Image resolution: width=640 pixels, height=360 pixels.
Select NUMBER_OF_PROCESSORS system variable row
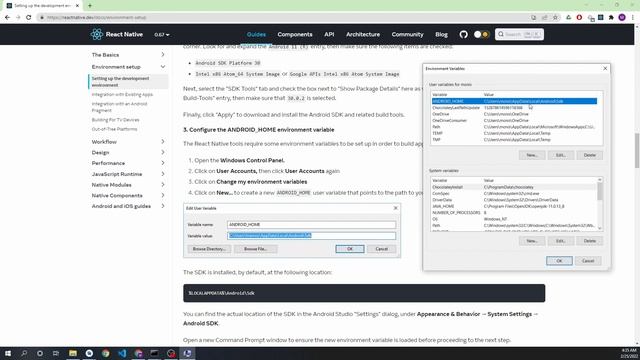[514, 213]
